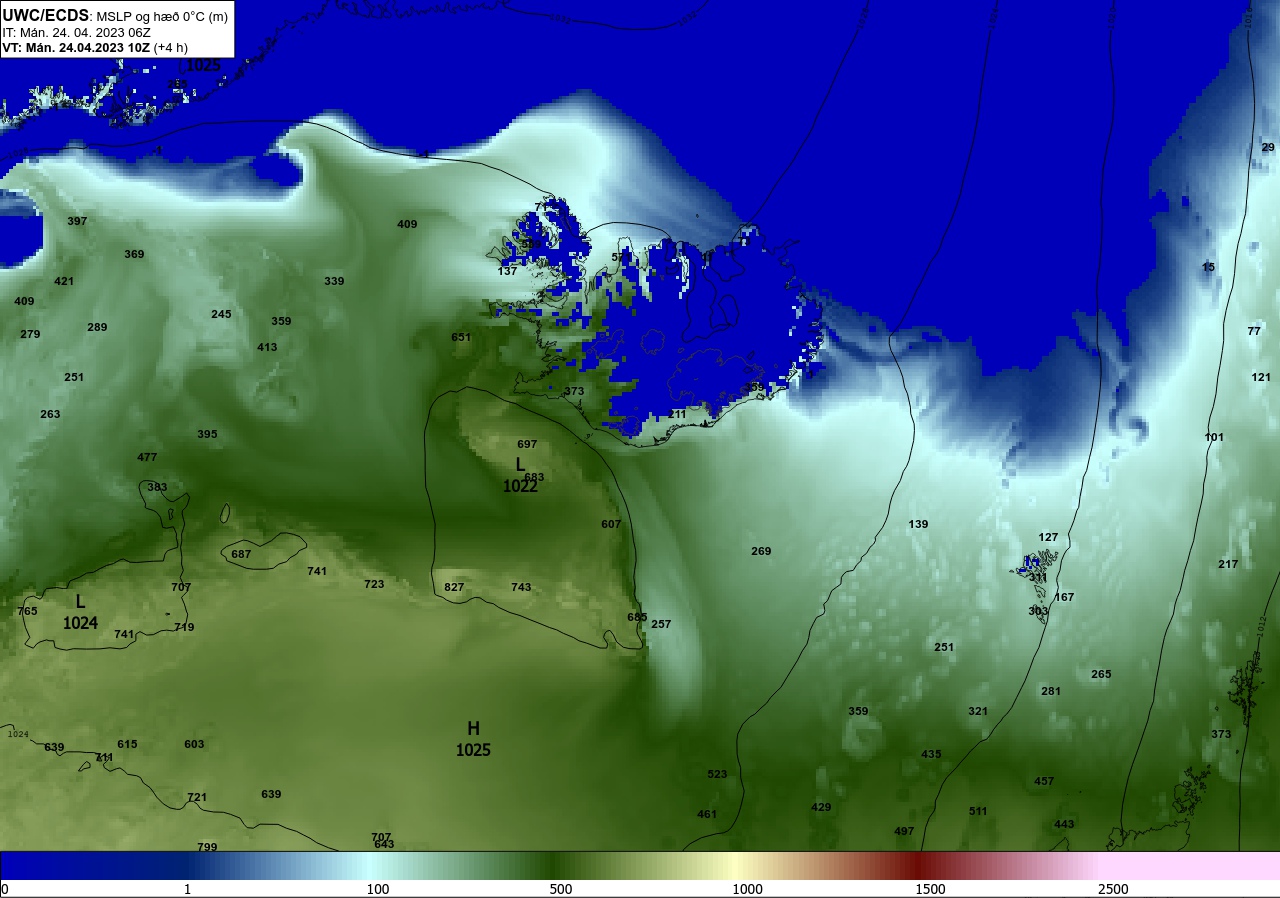This screenshot has height=898, width=1280.
Task: Click the height value '269'
Action: (761, 551)
